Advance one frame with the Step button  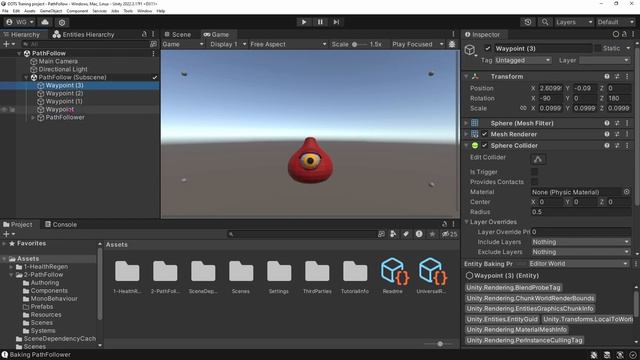pyautogui.click(x=336, y=22)
